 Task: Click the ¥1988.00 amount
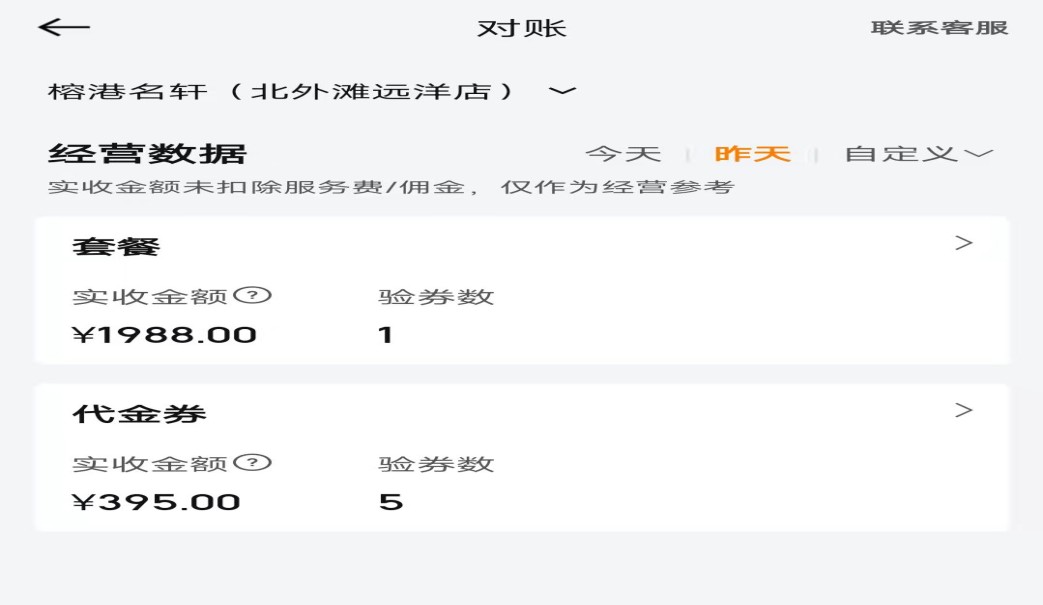[165, 335]
